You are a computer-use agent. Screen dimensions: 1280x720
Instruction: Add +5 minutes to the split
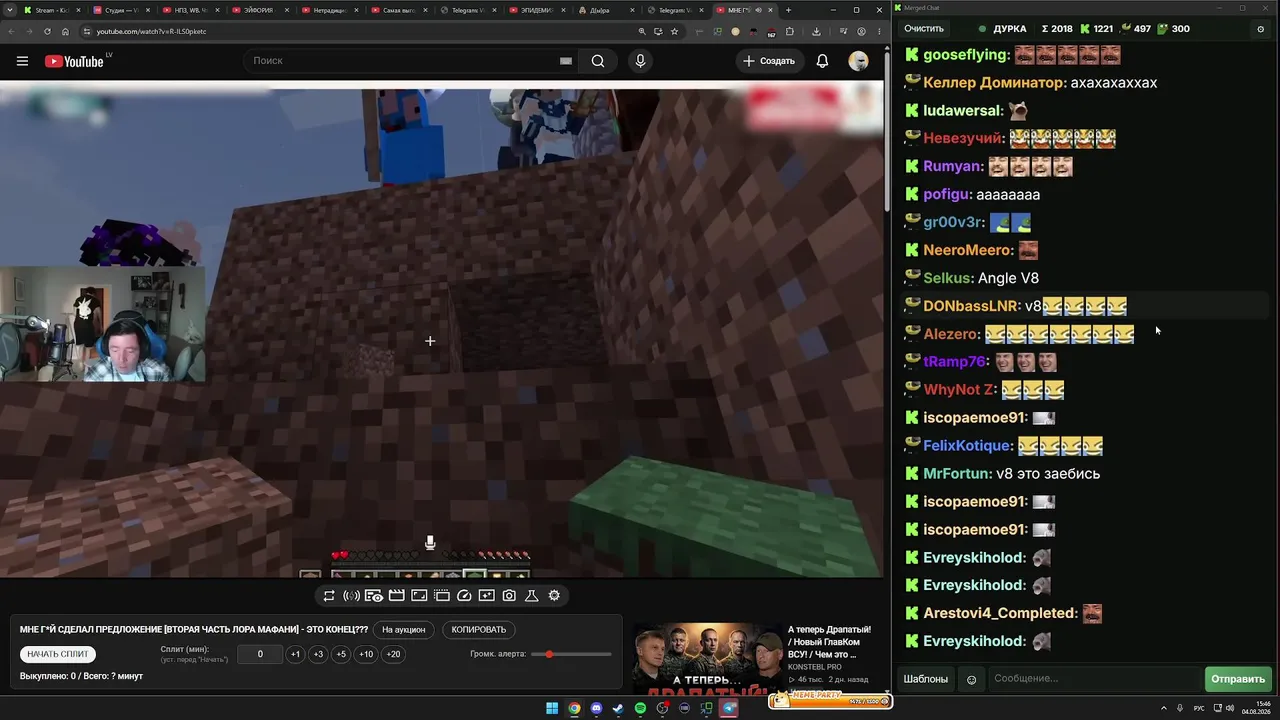tap(341, 655)
